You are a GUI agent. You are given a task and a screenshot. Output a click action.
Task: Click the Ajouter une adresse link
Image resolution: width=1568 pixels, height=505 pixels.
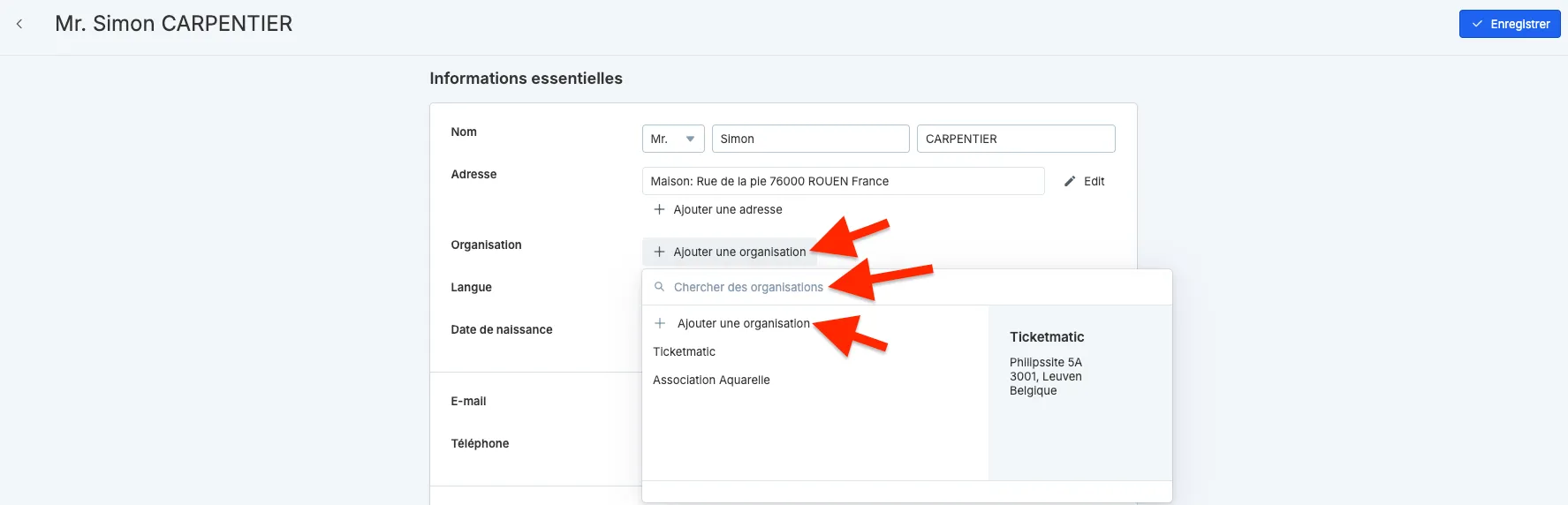728,209
